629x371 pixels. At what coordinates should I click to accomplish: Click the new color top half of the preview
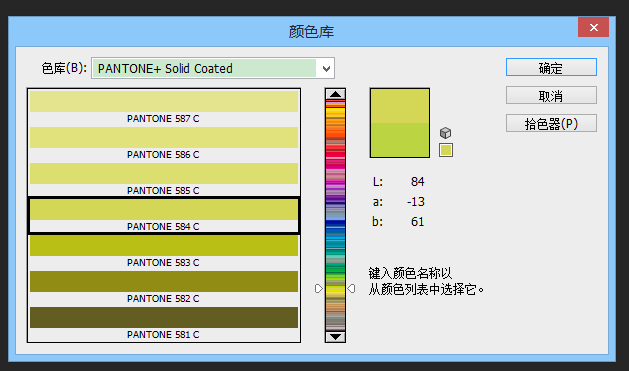point(400,106)
